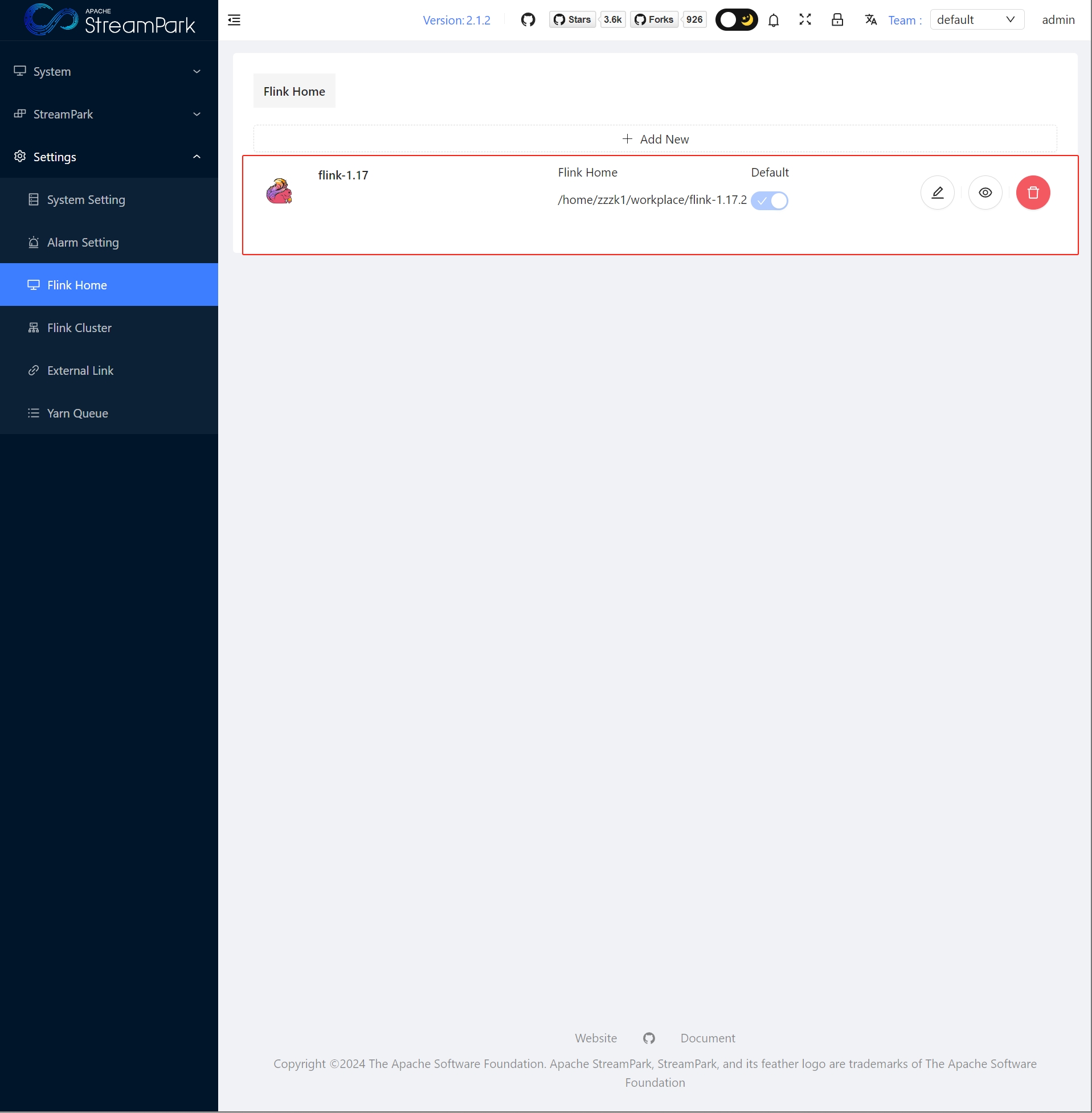Click the edit pencil icon for flink-1.17
Screen dimensions: 1092x1113
coord(937,193)
